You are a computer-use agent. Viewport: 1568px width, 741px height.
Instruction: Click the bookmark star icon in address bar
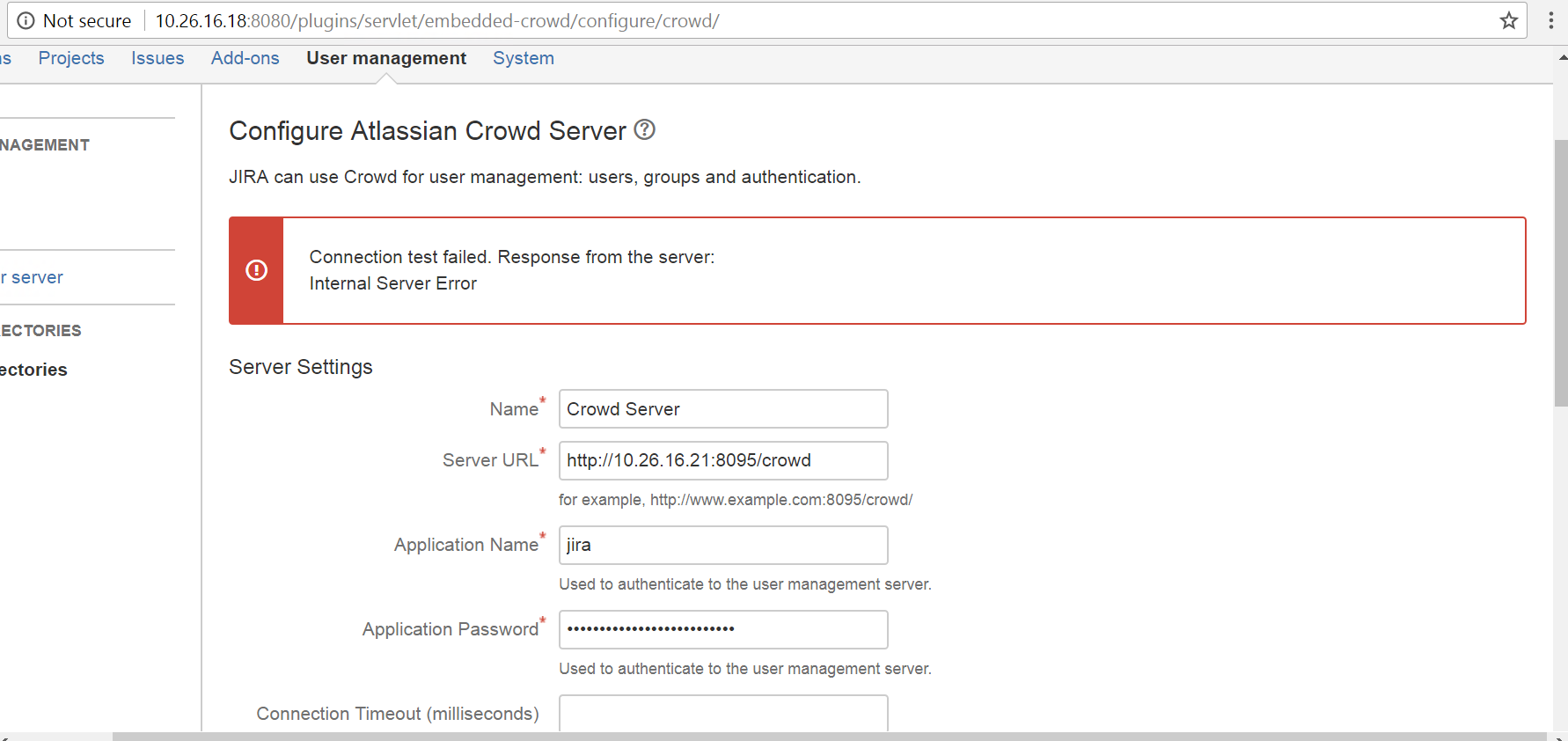1509,20
